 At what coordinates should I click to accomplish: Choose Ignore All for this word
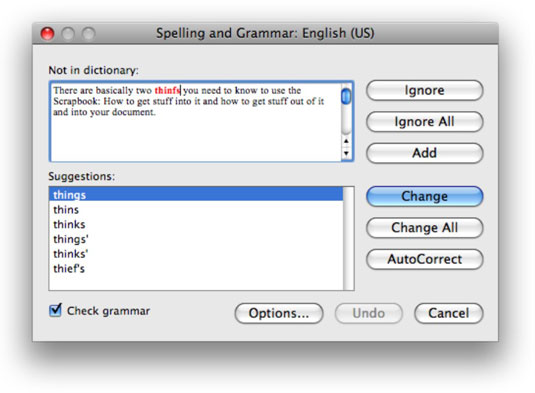424,122
